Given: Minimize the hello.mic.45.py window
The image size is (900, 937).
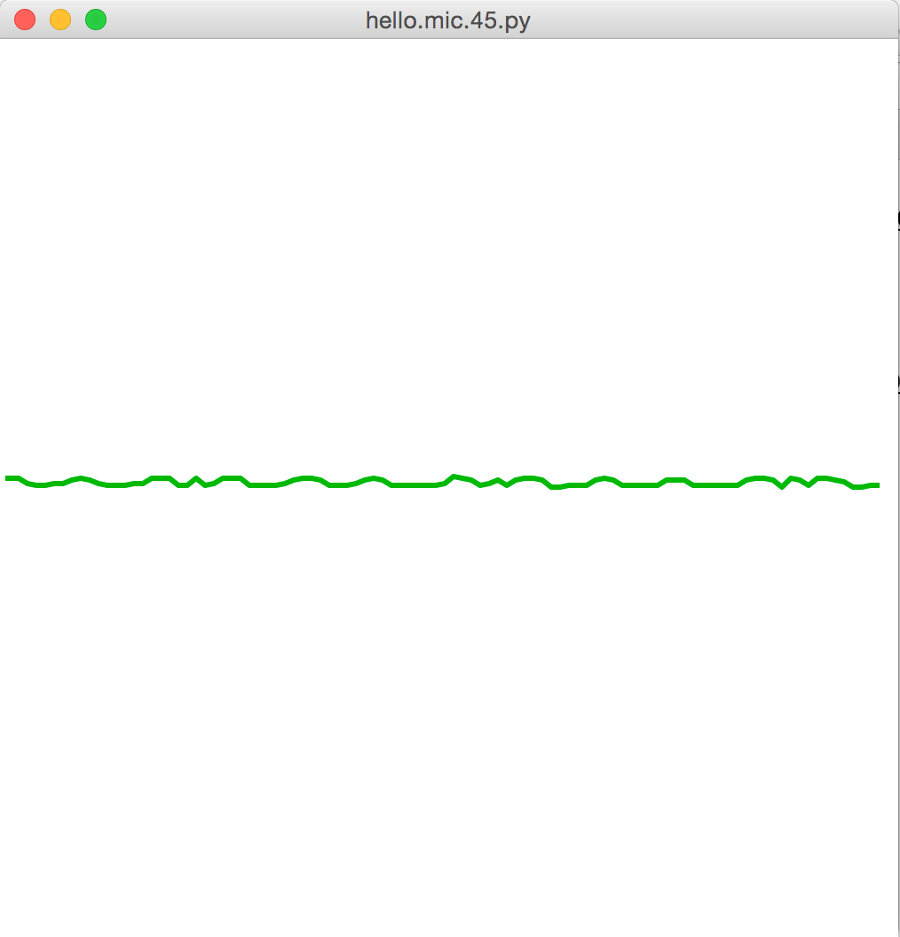Looking at the screenshot, I should (x=60, y=20).
